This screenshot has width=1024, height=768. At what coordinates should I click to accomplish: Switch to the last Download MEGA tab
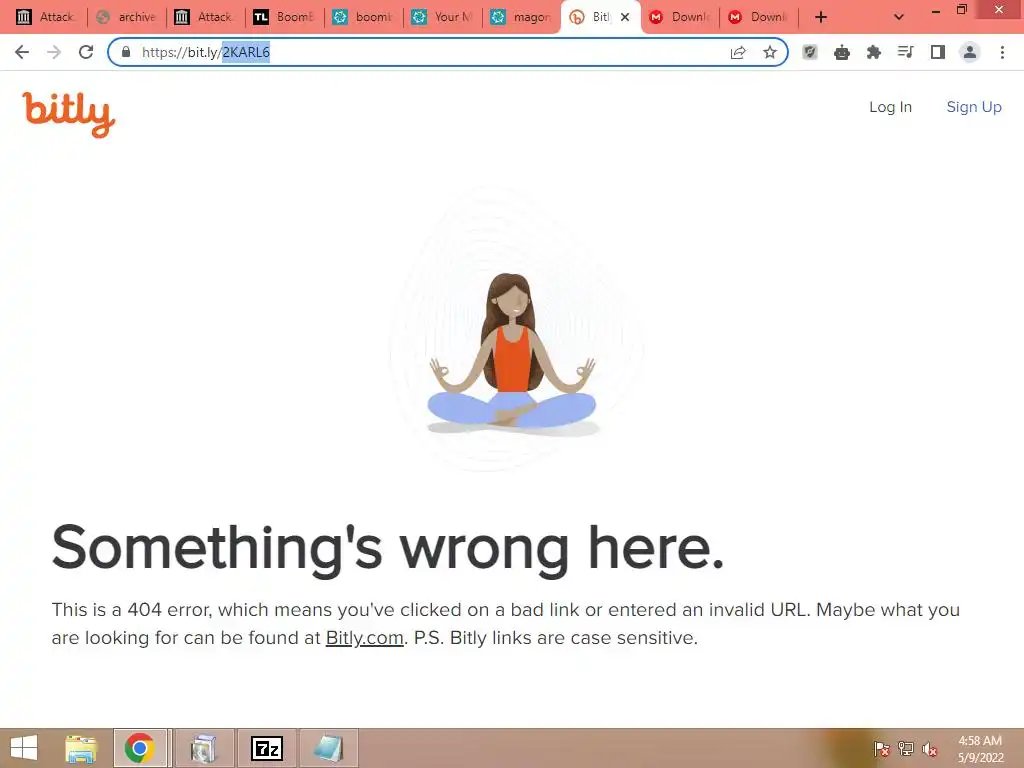(x=759, y=17)
